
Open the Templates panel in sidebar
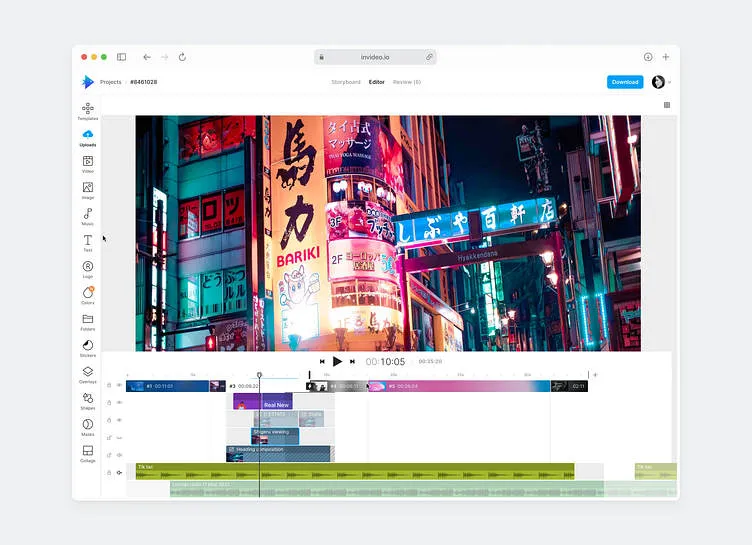coord(88,111)
